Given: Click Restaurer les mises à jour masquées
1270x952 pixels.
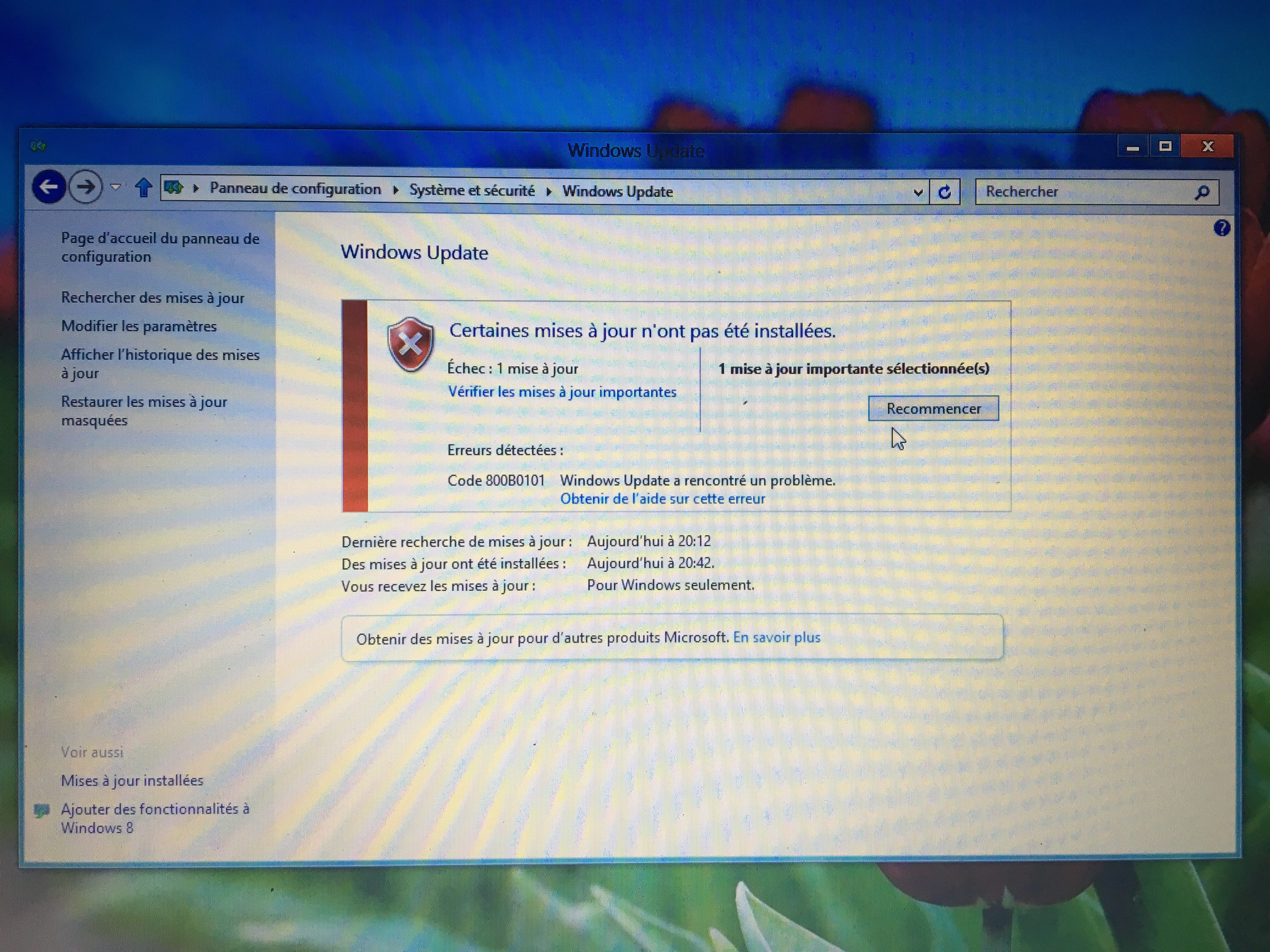Looking at the screenshot, I should coord(144,411).
